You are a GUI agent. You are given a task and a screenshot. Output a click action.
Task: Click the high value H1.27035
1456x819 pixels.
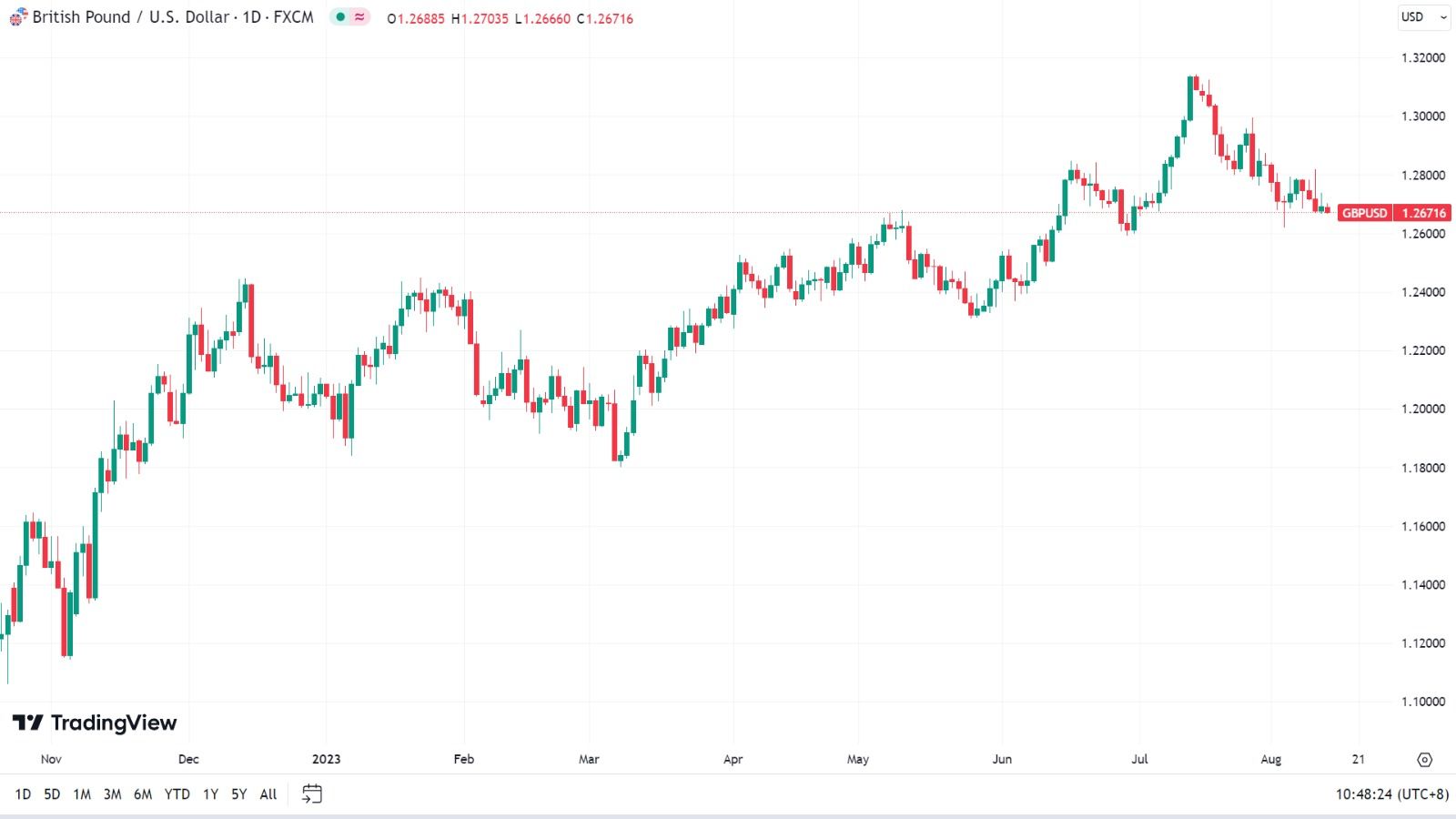(x=480, y=18)
